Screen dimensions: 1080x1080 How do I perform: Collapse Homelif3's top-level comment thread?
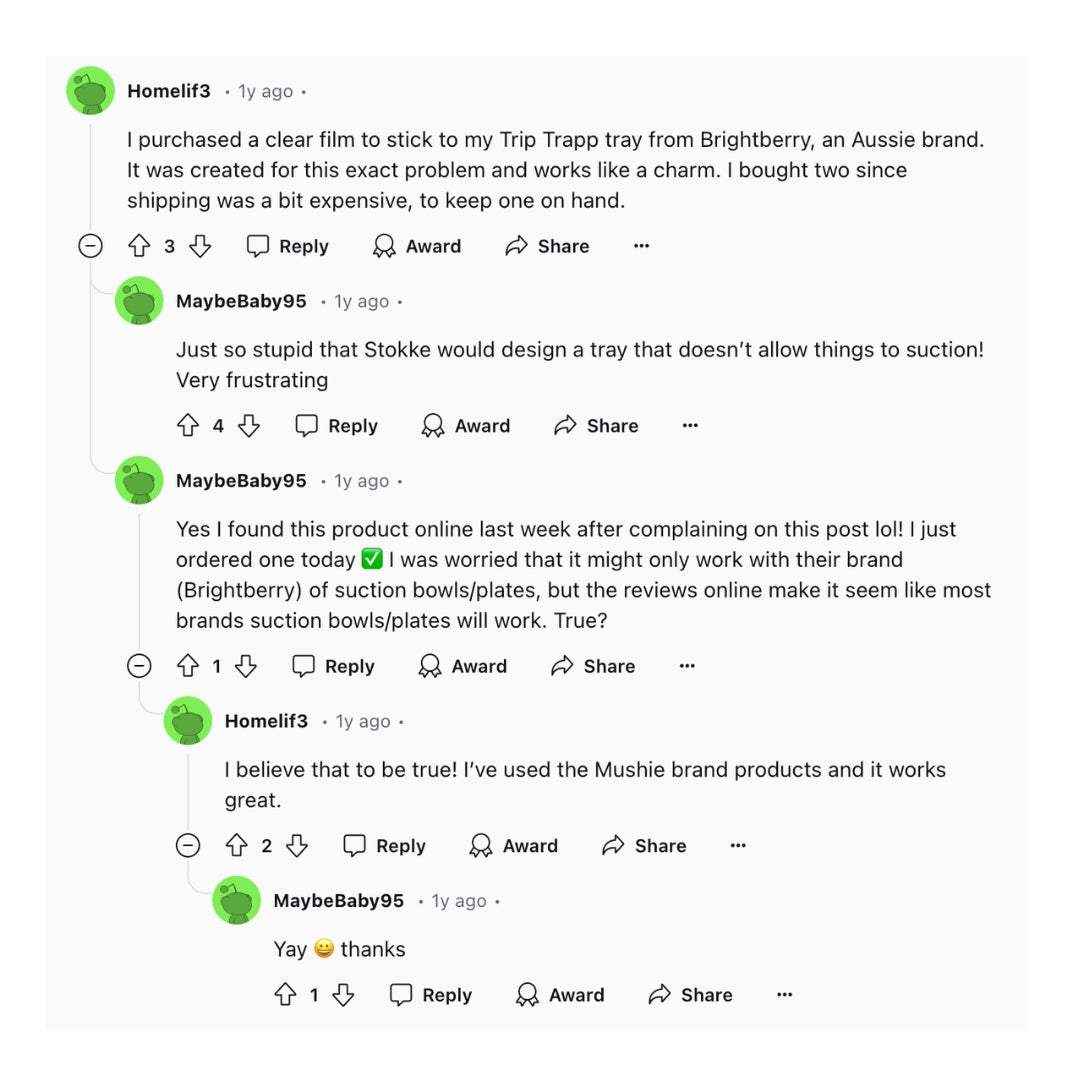coord(91,246)
